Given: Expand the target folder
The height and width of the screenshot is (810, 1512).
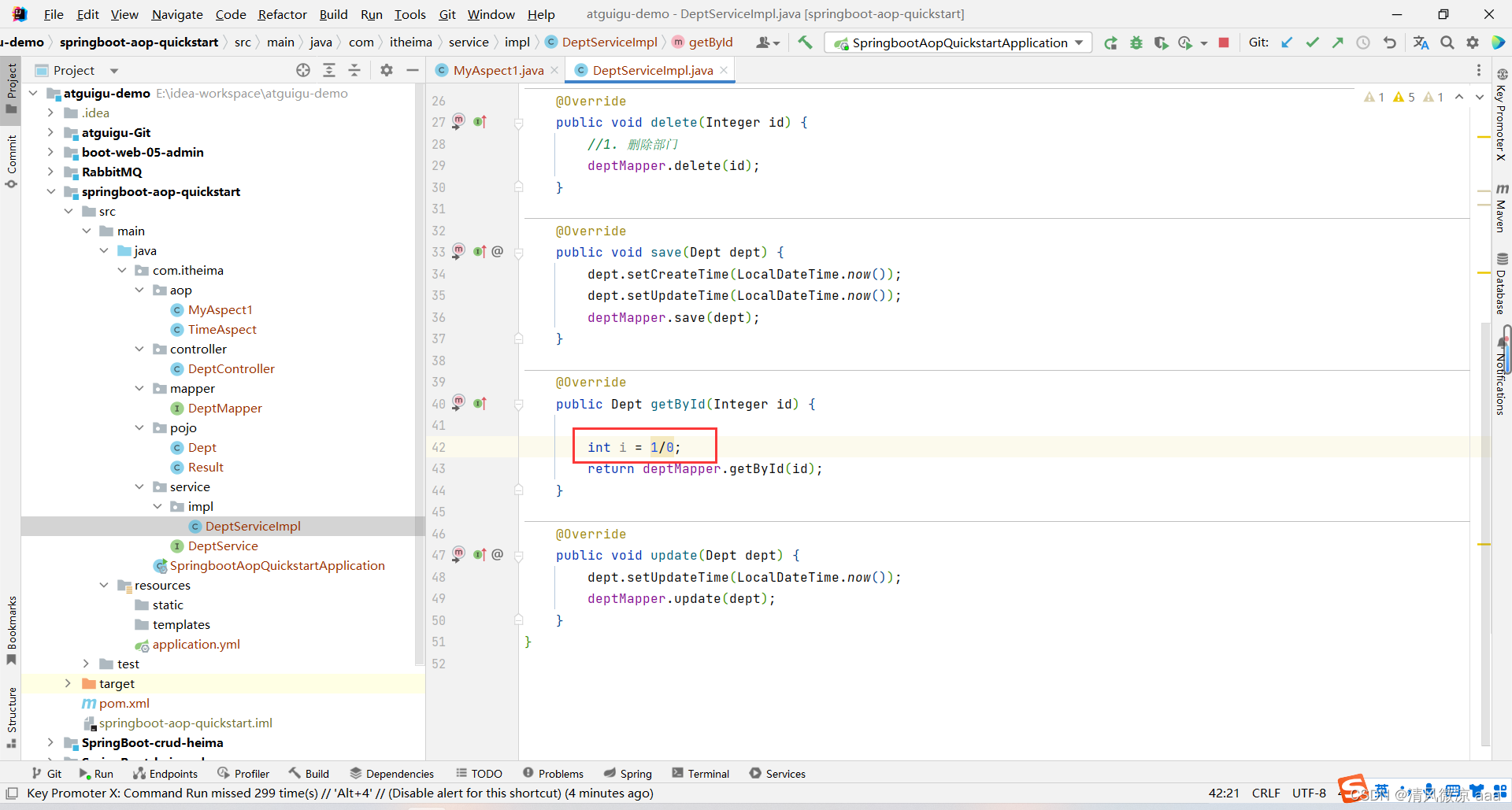Looking at the screenshot, I should pos(68,683).
